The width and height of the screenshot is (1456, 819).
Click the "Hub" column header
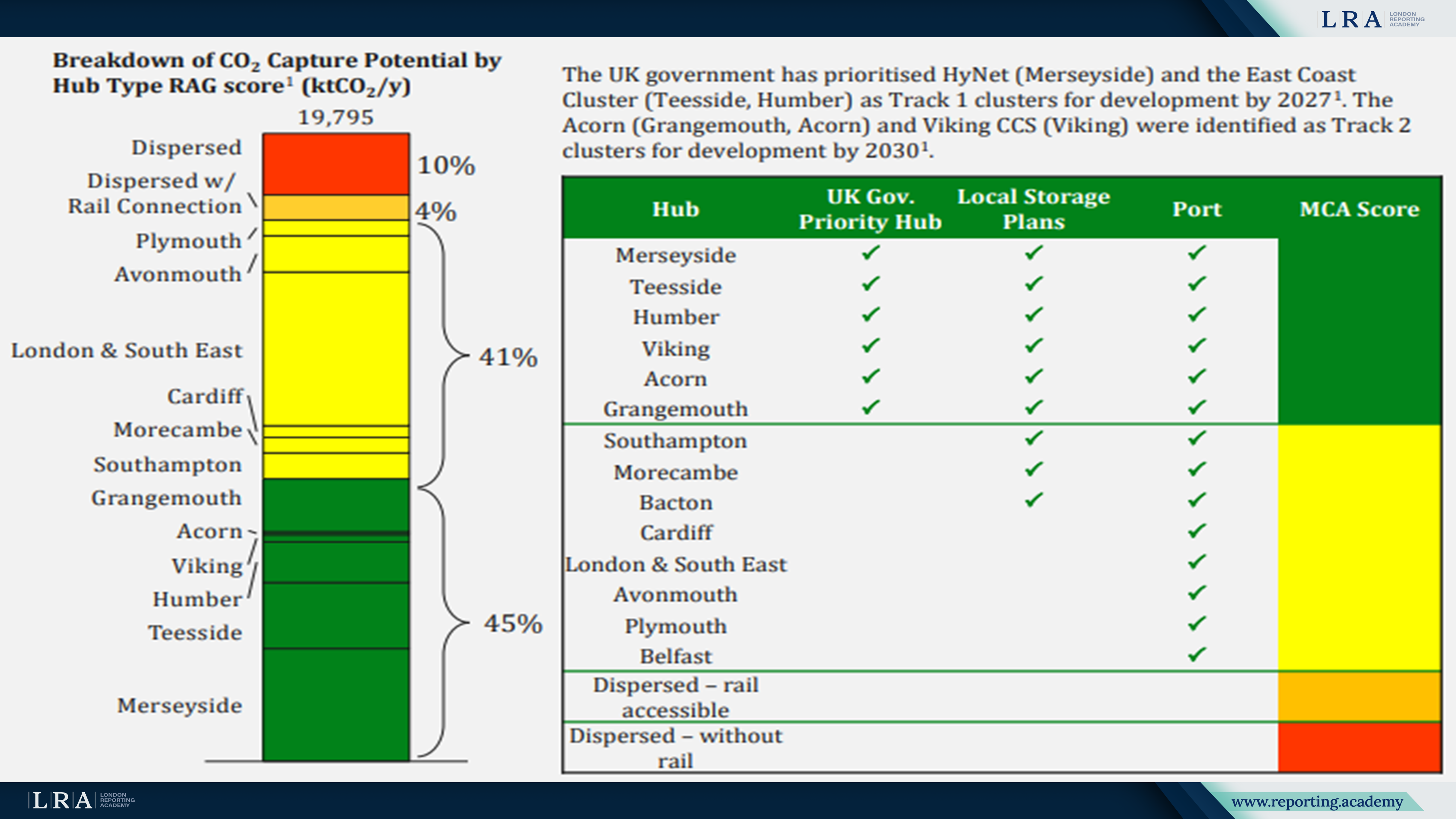675,209
